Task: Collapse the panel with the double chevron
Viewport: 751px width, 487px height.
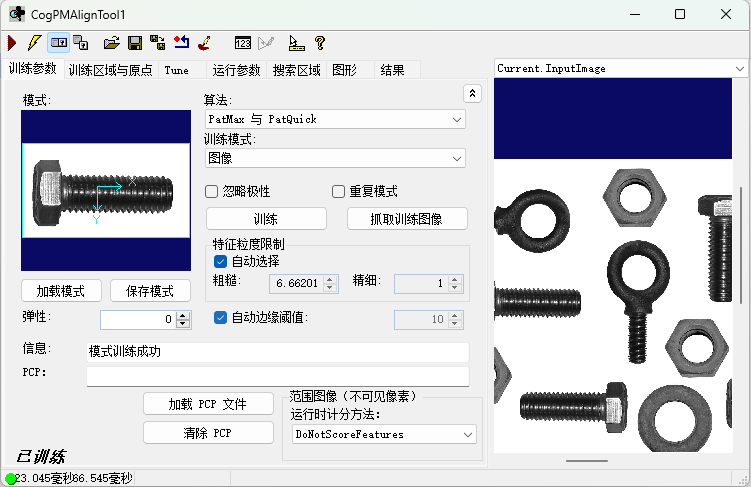Action: pyautogui.click(x=472, y=94)
